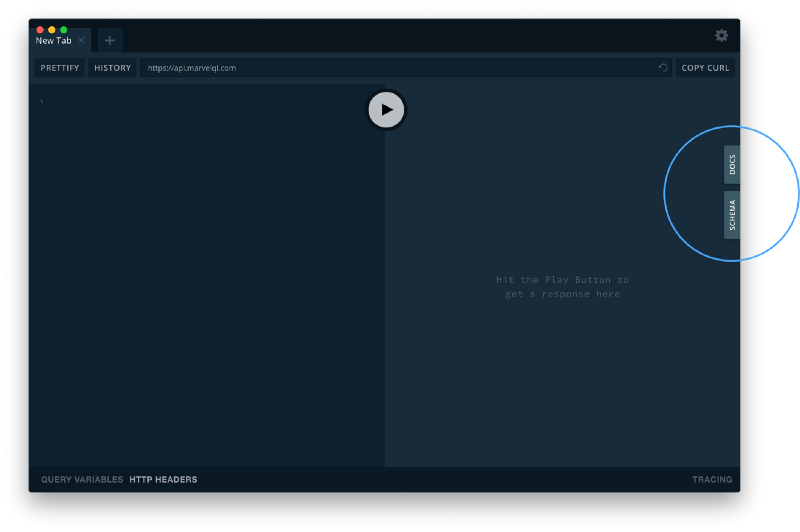Screen dimensions: 800x532
Task: Open the settings gear
Action: pos(721,35)
